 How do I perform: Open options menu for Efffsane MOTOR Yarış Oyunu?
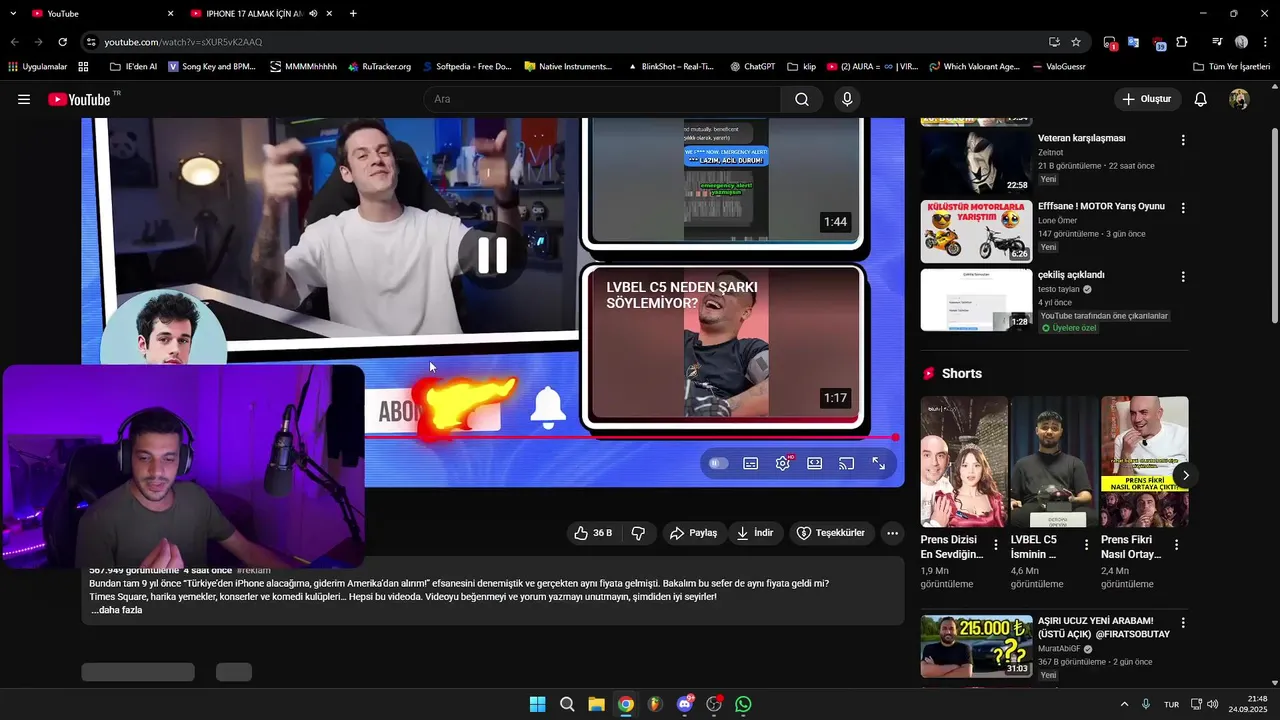point(1183,208)
